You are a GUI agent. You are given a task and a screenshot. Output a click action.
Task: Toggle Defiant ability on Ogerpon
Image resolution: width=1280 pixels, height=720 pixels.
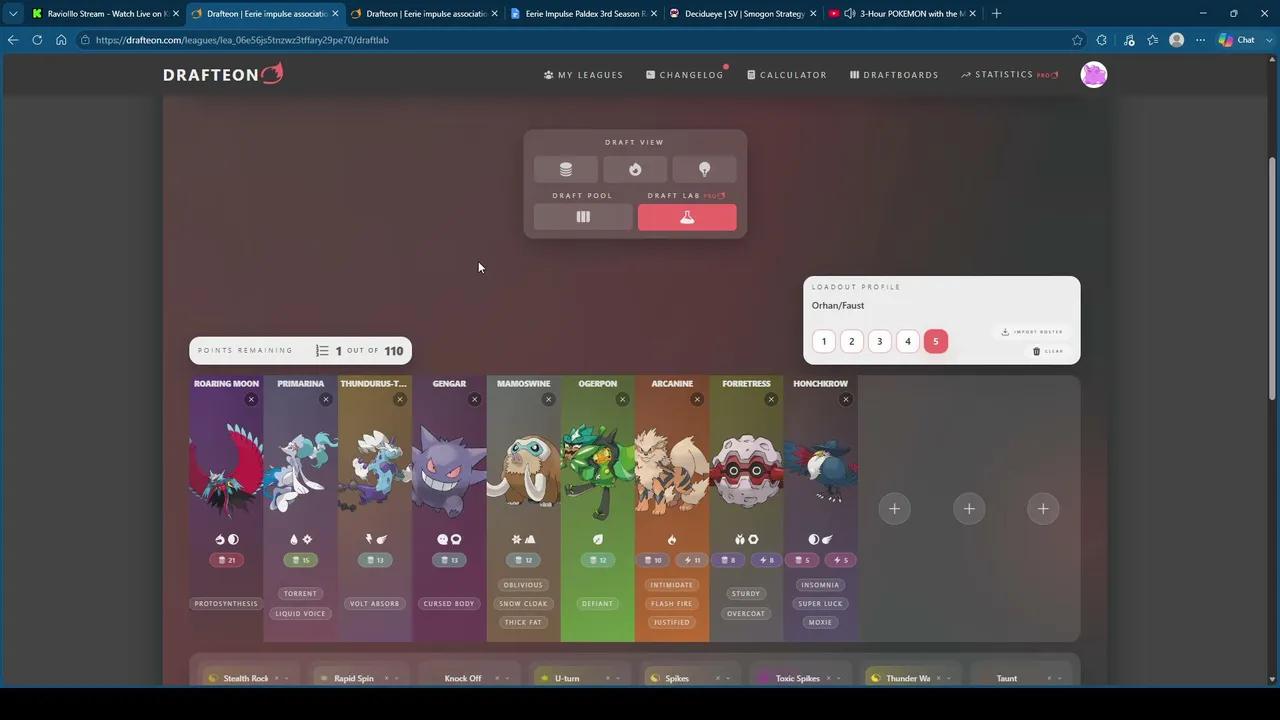(x=597, y=604)
